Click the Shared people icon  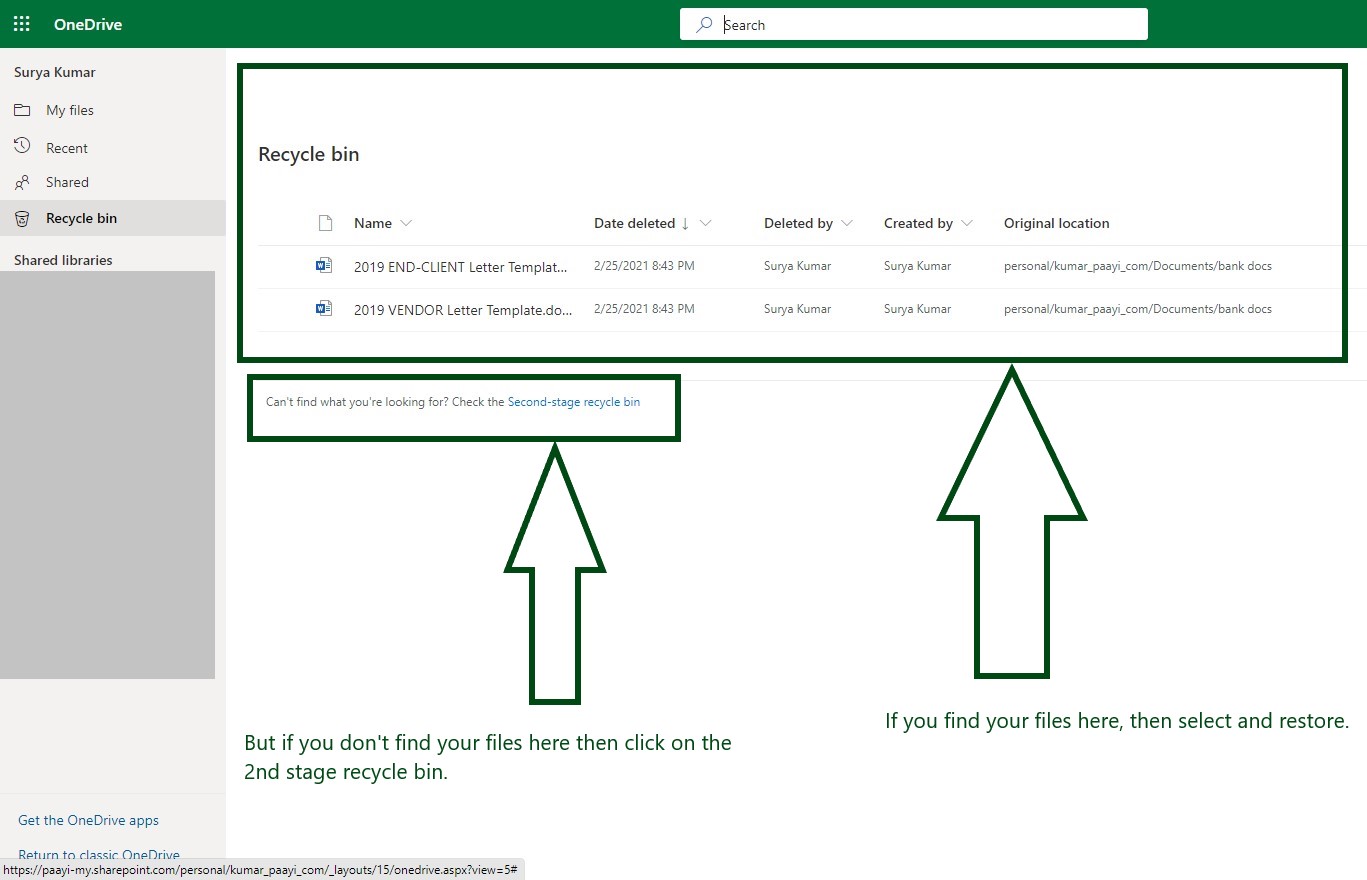pos(21,182)
